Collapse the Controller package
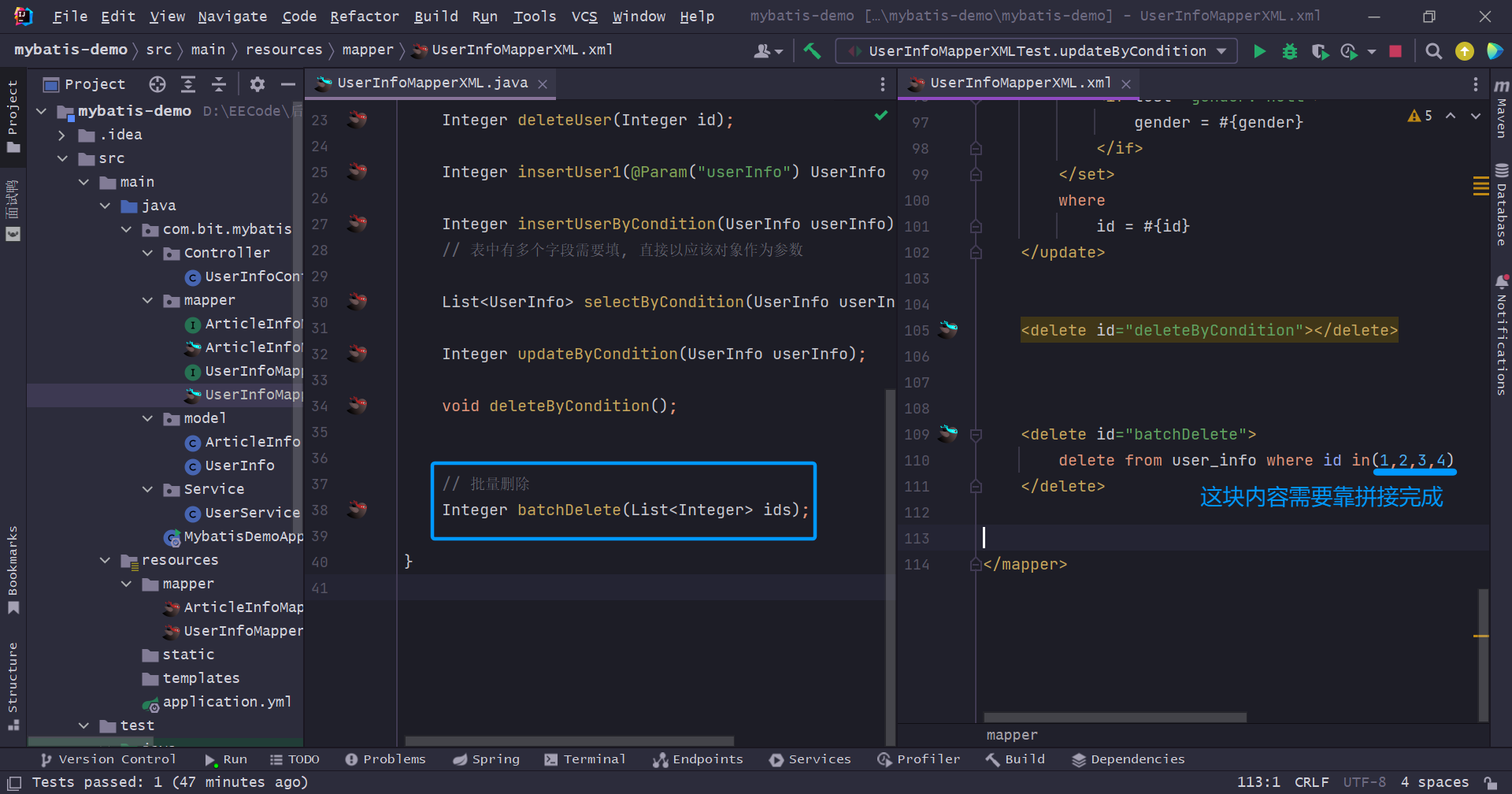1512x794 pixels. [x=147, y=253]
